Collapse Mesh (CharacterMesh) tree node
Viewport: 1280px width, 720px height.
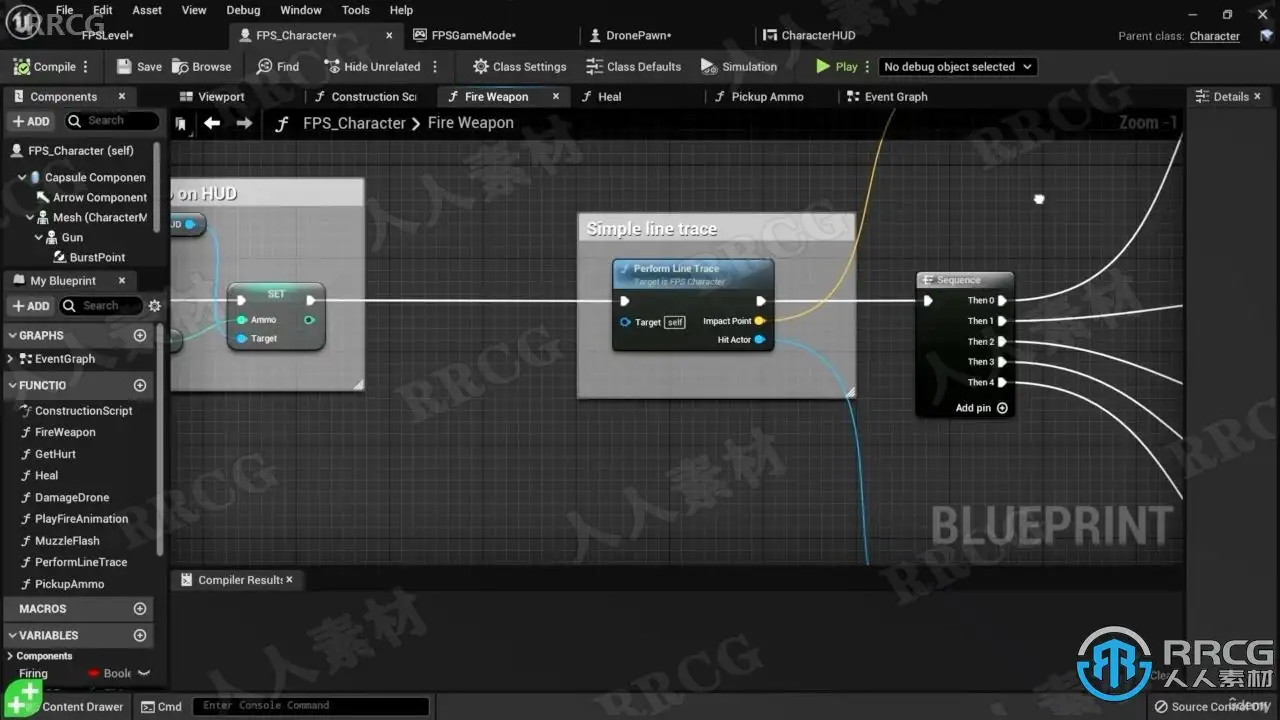(x=30, y=218)
